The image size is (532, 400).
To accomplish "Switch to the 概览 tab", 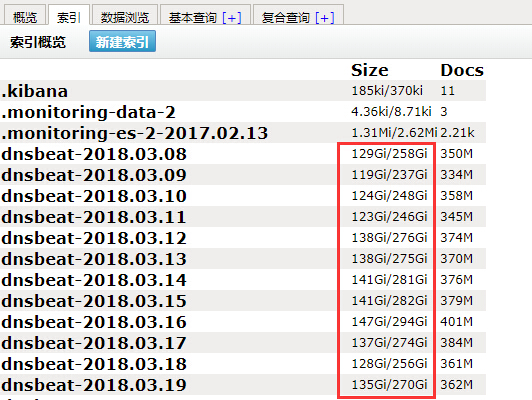I will 25,17.
